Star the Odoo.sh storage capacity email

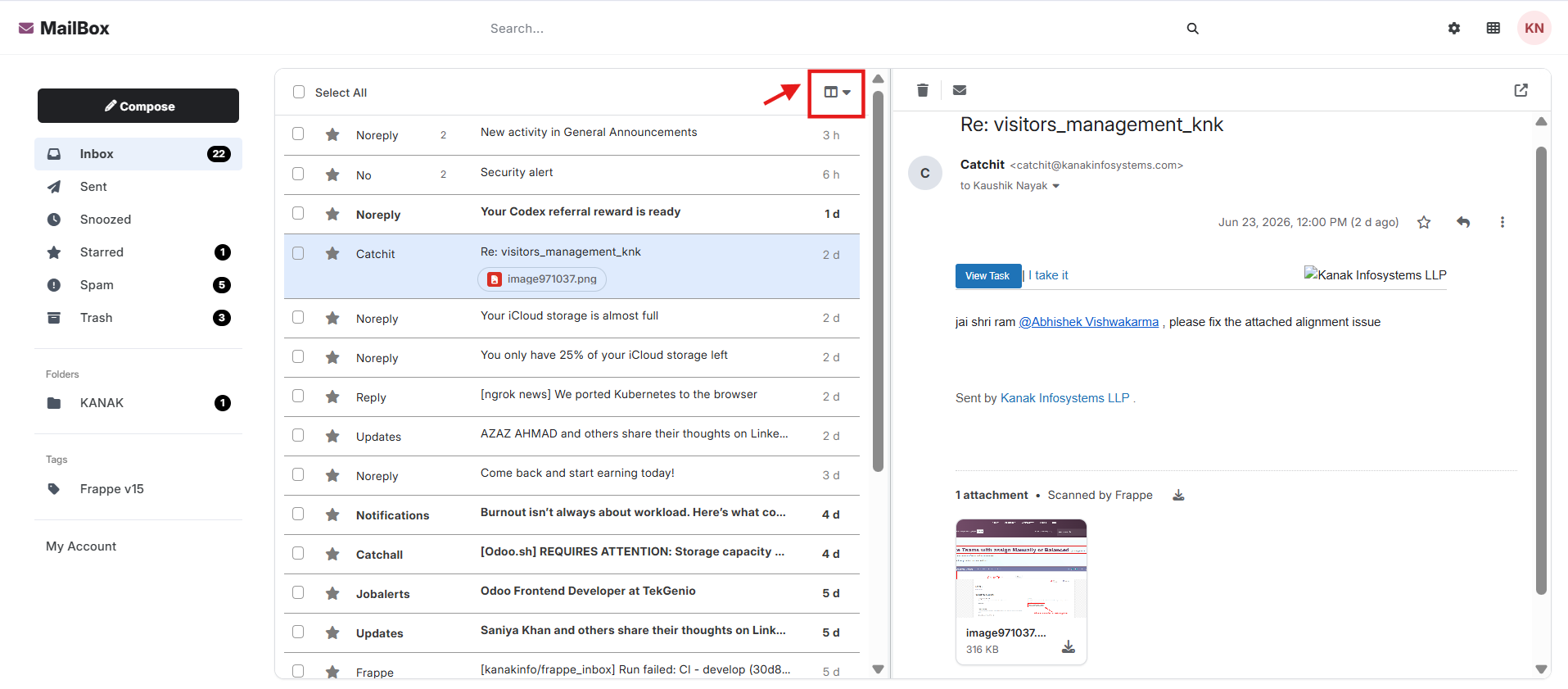pyautogui.click(x=332, y=554)
